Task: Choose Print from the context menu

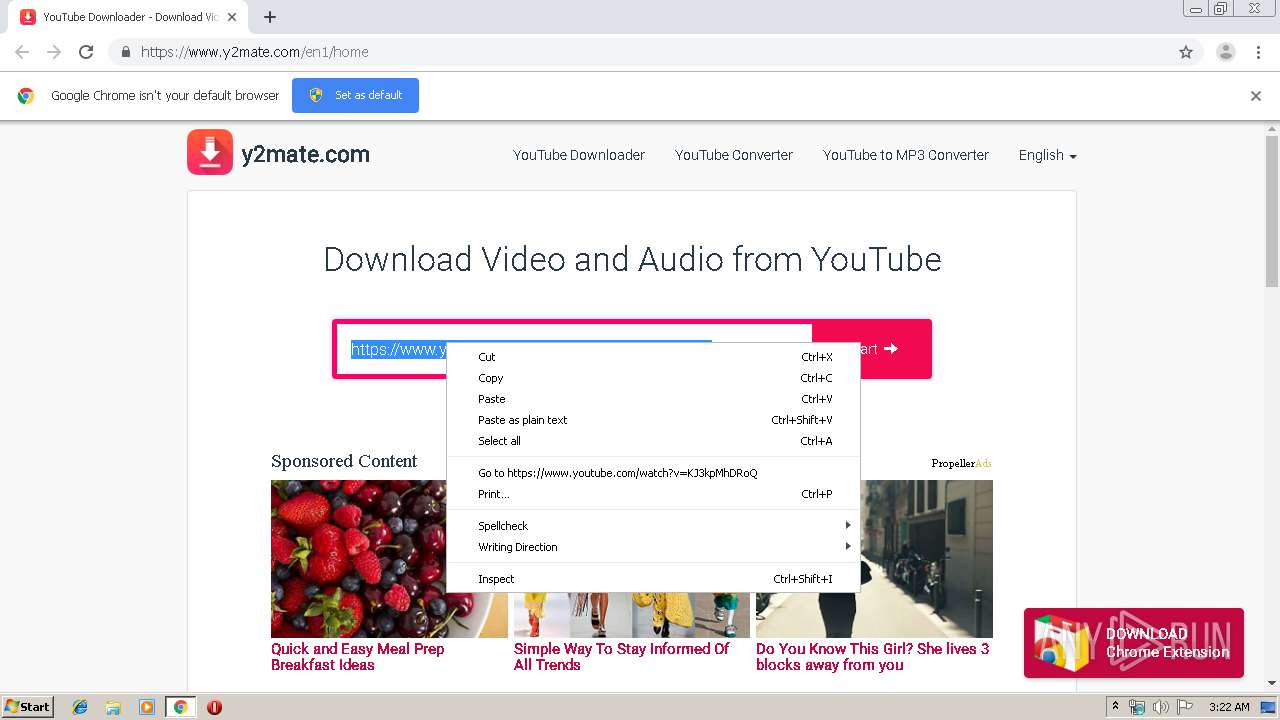Action: [x=653, y=494]
